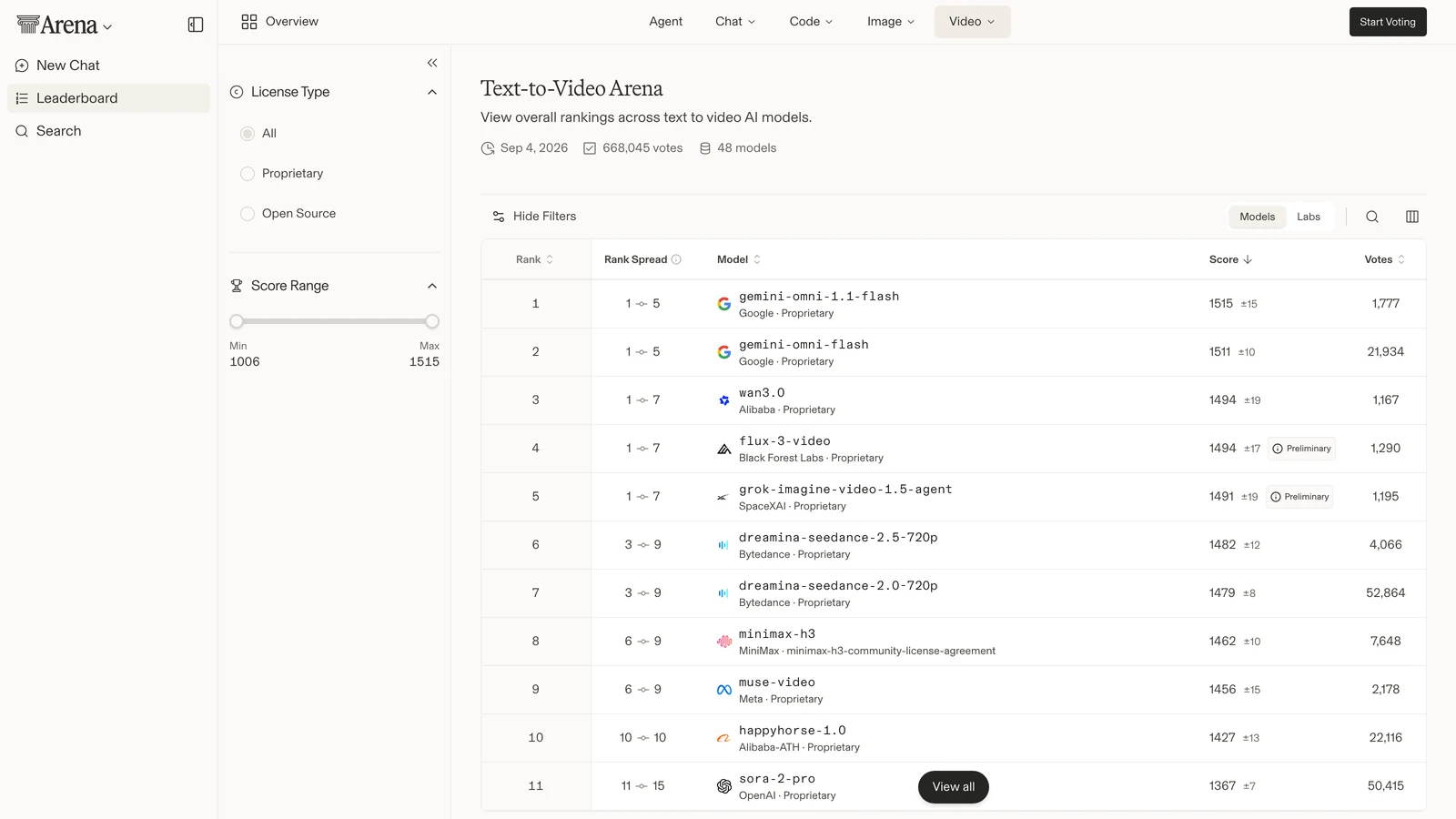
Task: Open the Arena logo dropdown
Action: click(x=65, y=25)
